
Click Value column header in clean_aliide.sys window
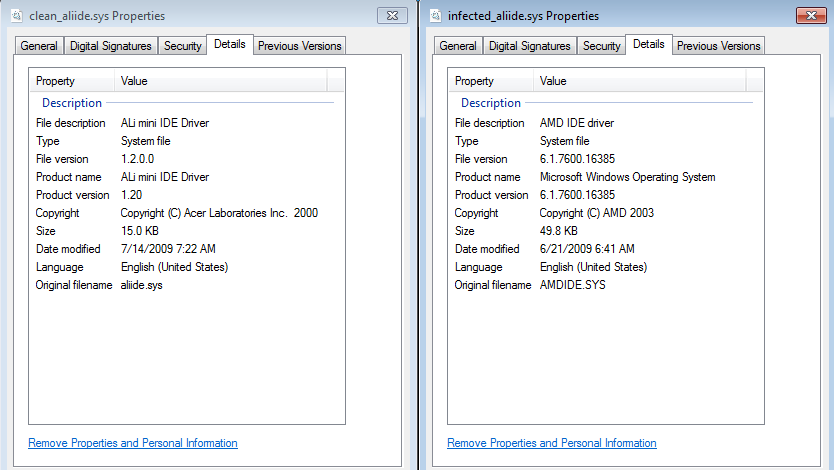pos(221,81)
